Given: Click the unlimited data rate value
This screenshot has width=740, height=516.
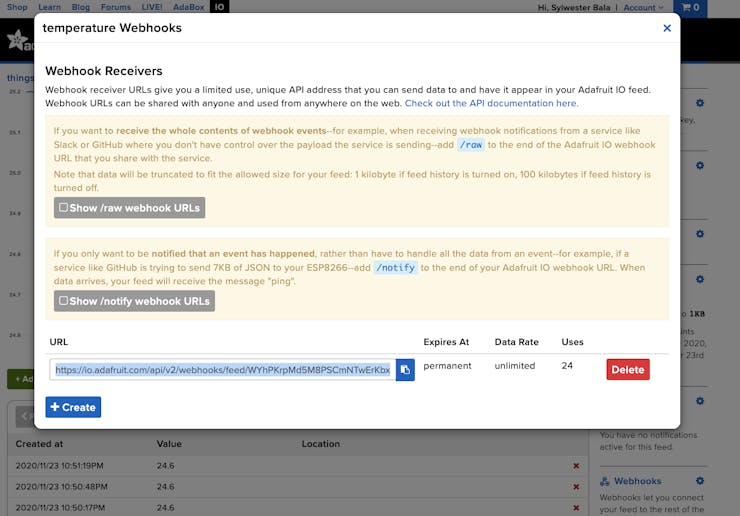Looking at the screenshot, I should tap(515, 365).
